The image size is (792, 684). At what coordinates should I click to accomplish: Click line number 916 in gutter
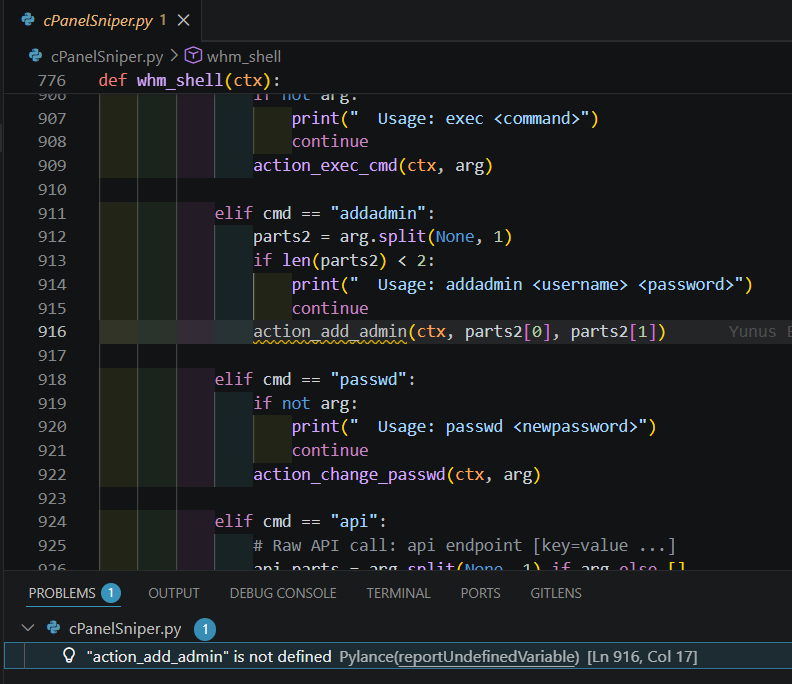tap(52, 332)
